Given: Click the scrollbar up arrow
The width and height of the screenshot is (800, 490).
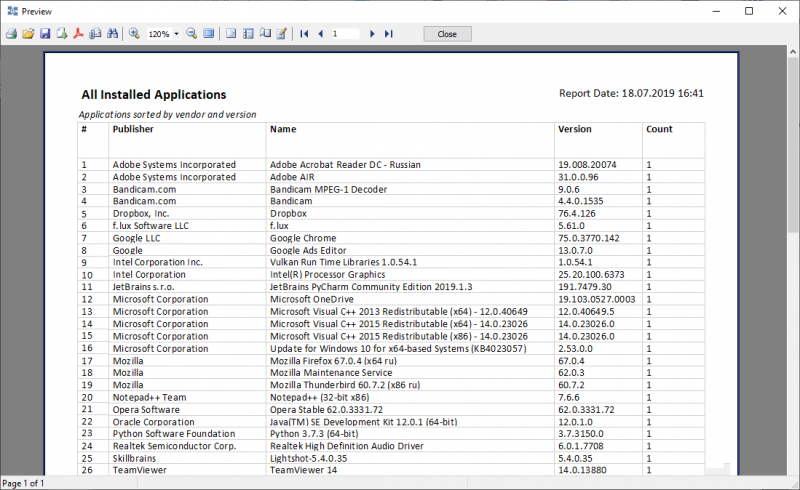Looking at the screenshot, I should (x=793, y=51).
